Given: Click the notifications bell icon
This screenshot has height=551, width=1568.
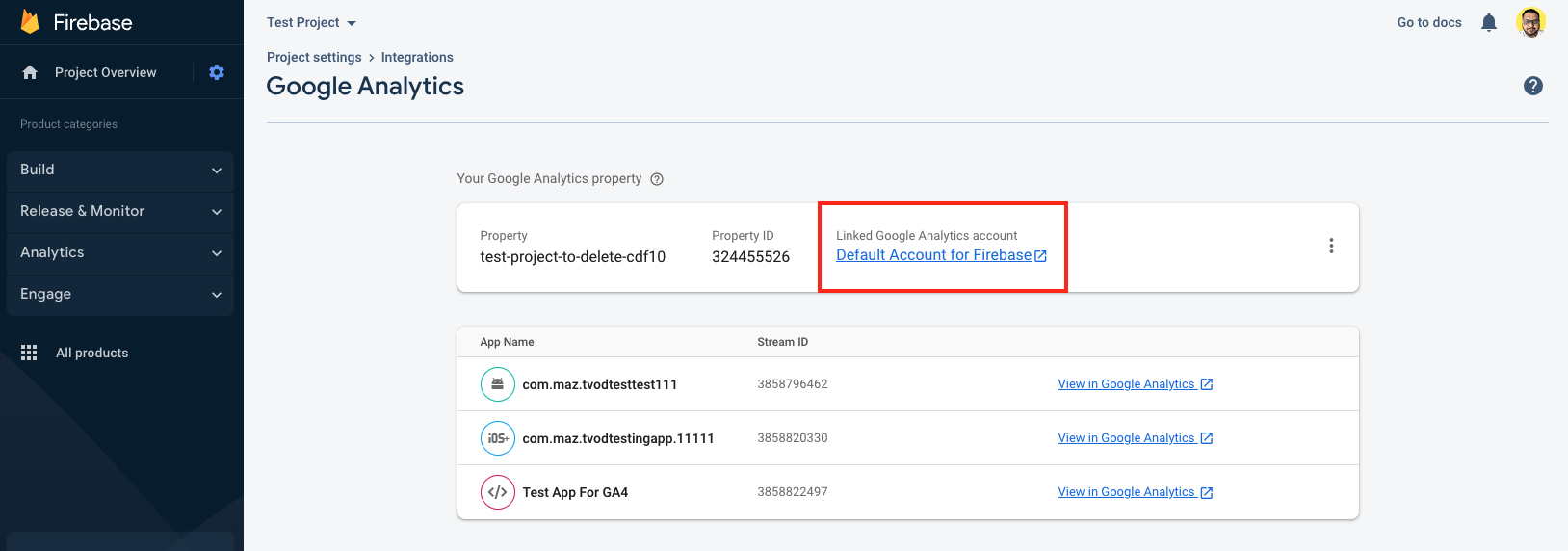Looking at the screenshot, I should (x=1489, y=22).
